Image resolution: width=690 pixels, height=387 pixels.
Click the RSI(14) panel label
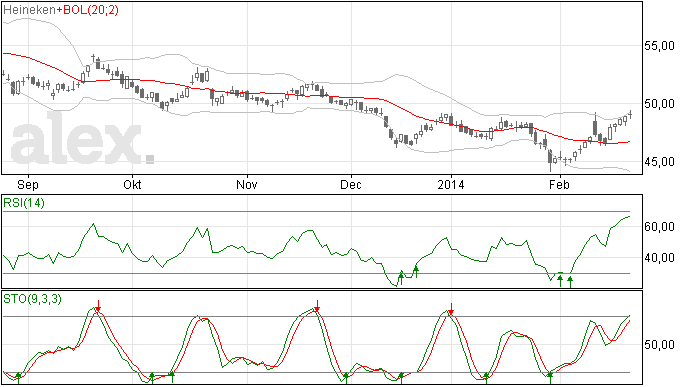[24, 203]
